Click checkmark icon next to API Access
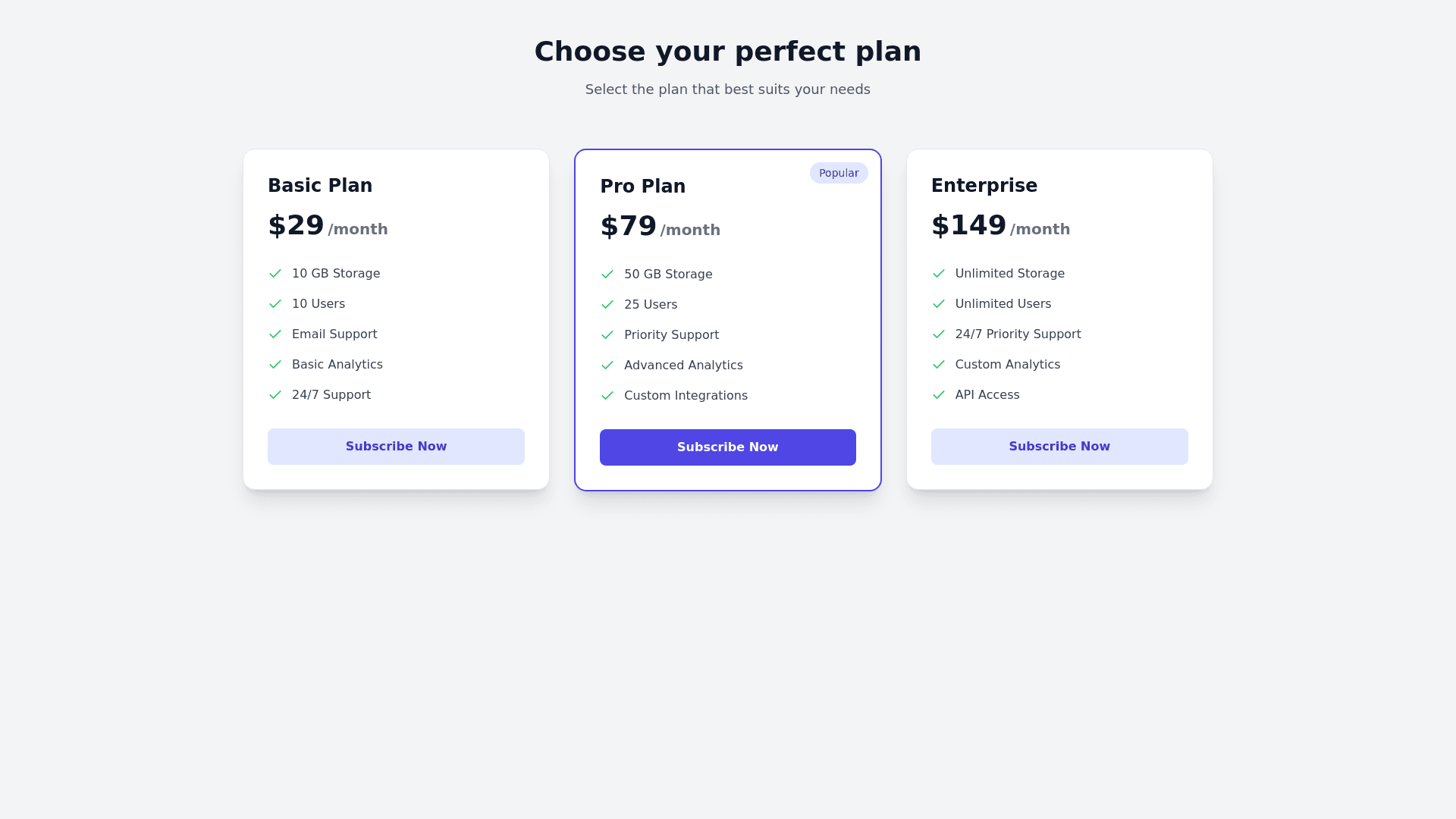The image size is (1456, 819). tap(939, 395)
